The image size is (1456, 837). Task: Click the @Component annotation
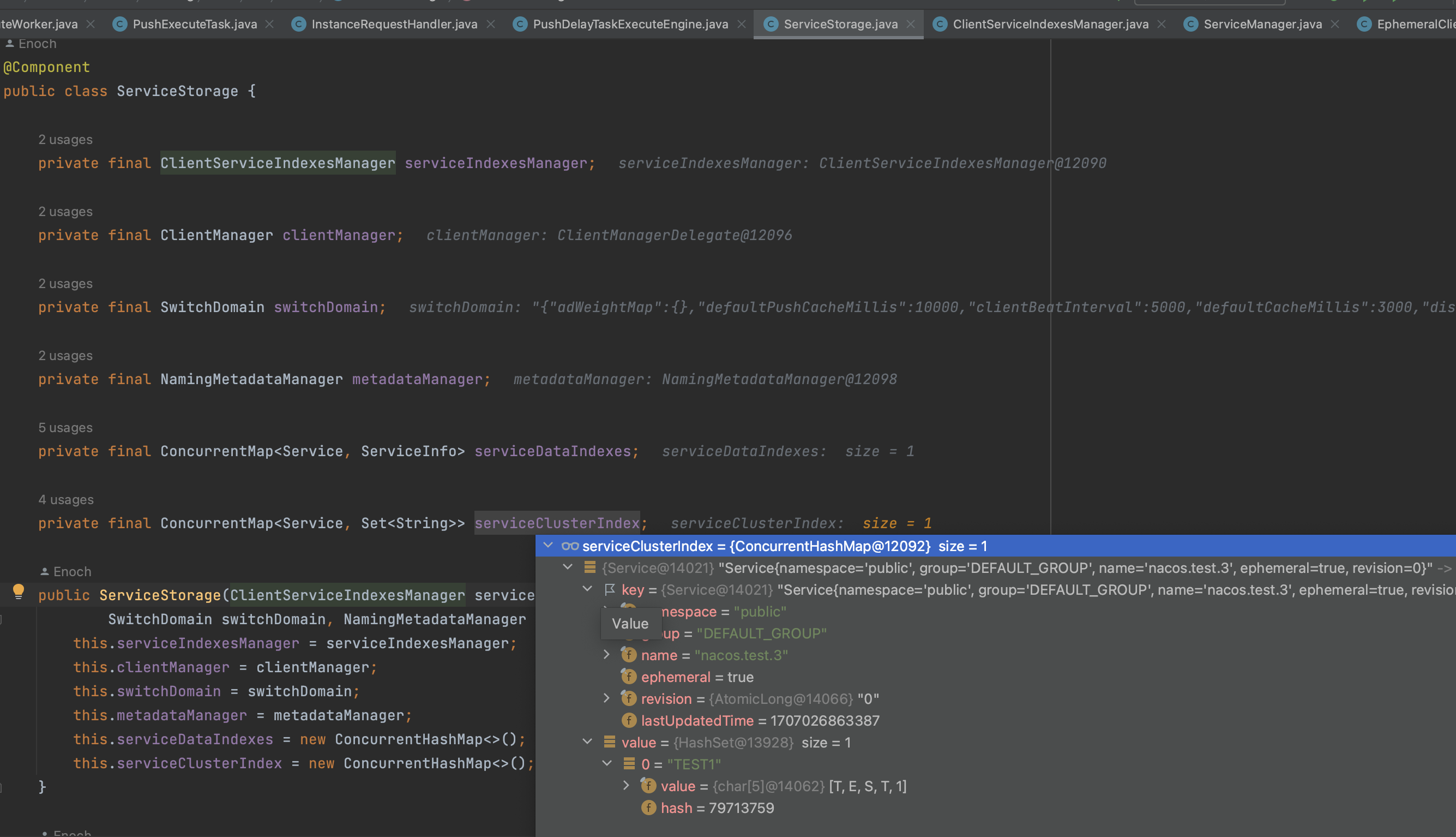pyautogui.click(x=46, y=67)
